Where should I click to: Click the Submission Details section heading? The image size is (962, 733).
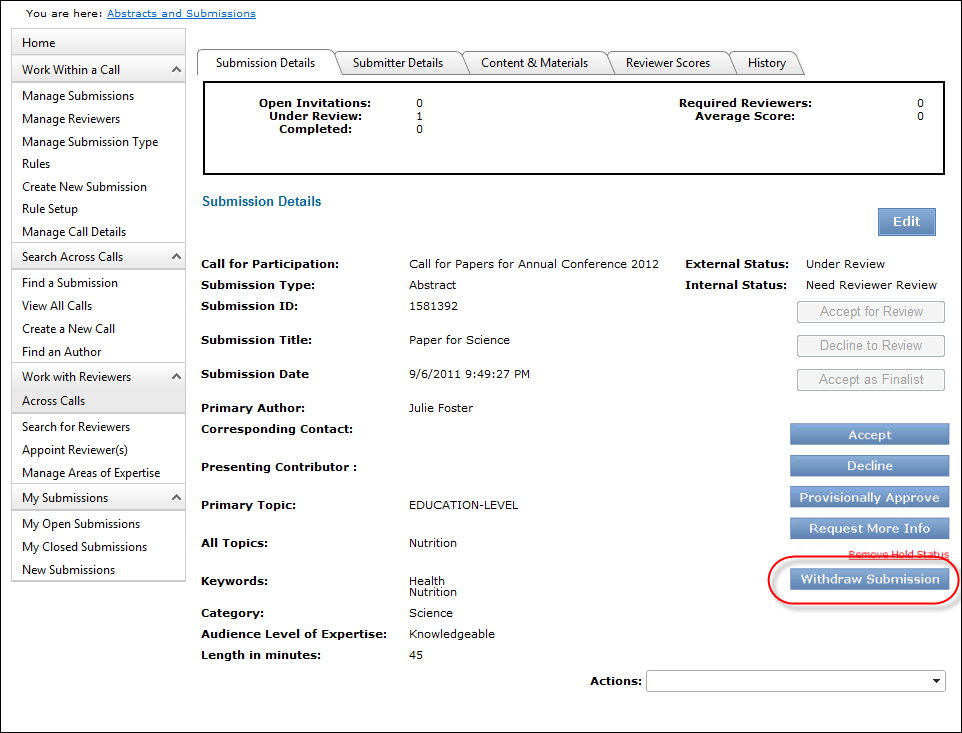tap(261, 201)
